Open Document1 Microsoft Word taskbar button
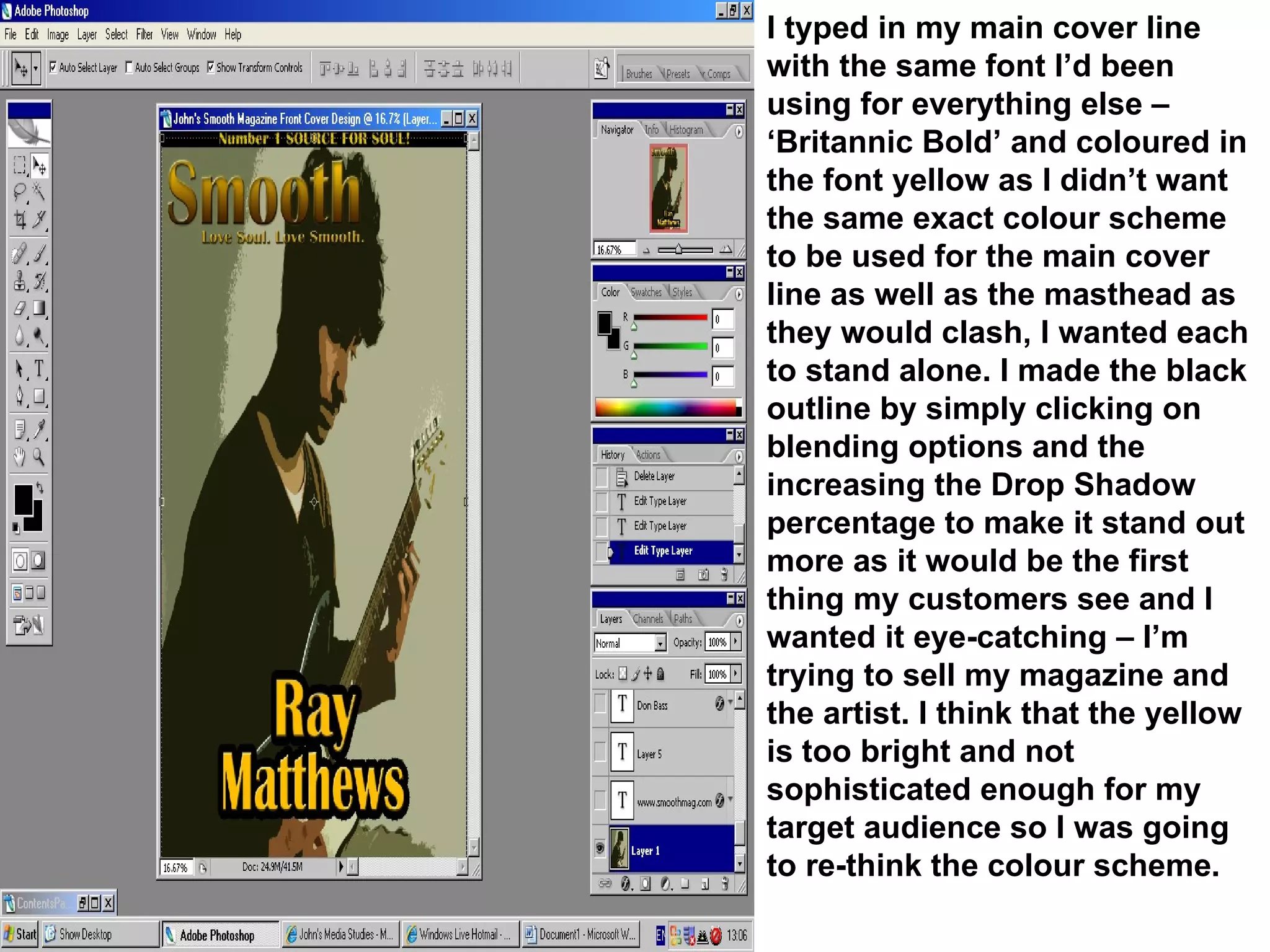Image resolution: width=1270 pixels, height=952 pixels. click(580, 934)
